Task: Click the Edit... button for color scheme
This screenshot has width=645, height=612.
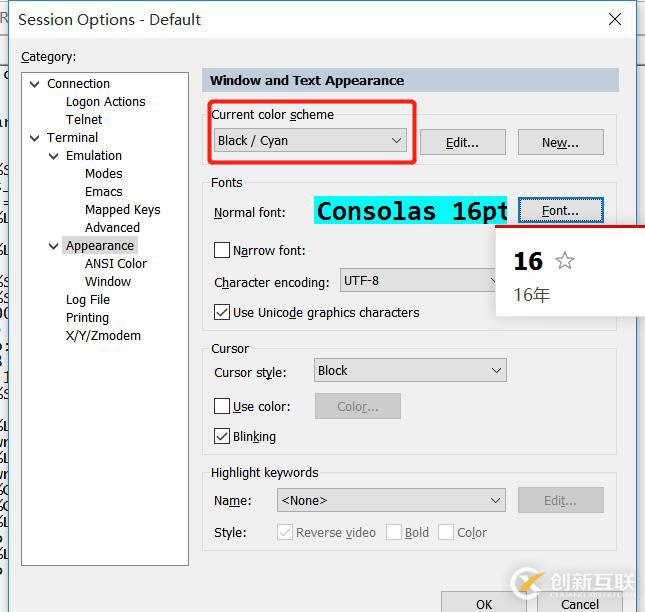Action: pos(462,142)
